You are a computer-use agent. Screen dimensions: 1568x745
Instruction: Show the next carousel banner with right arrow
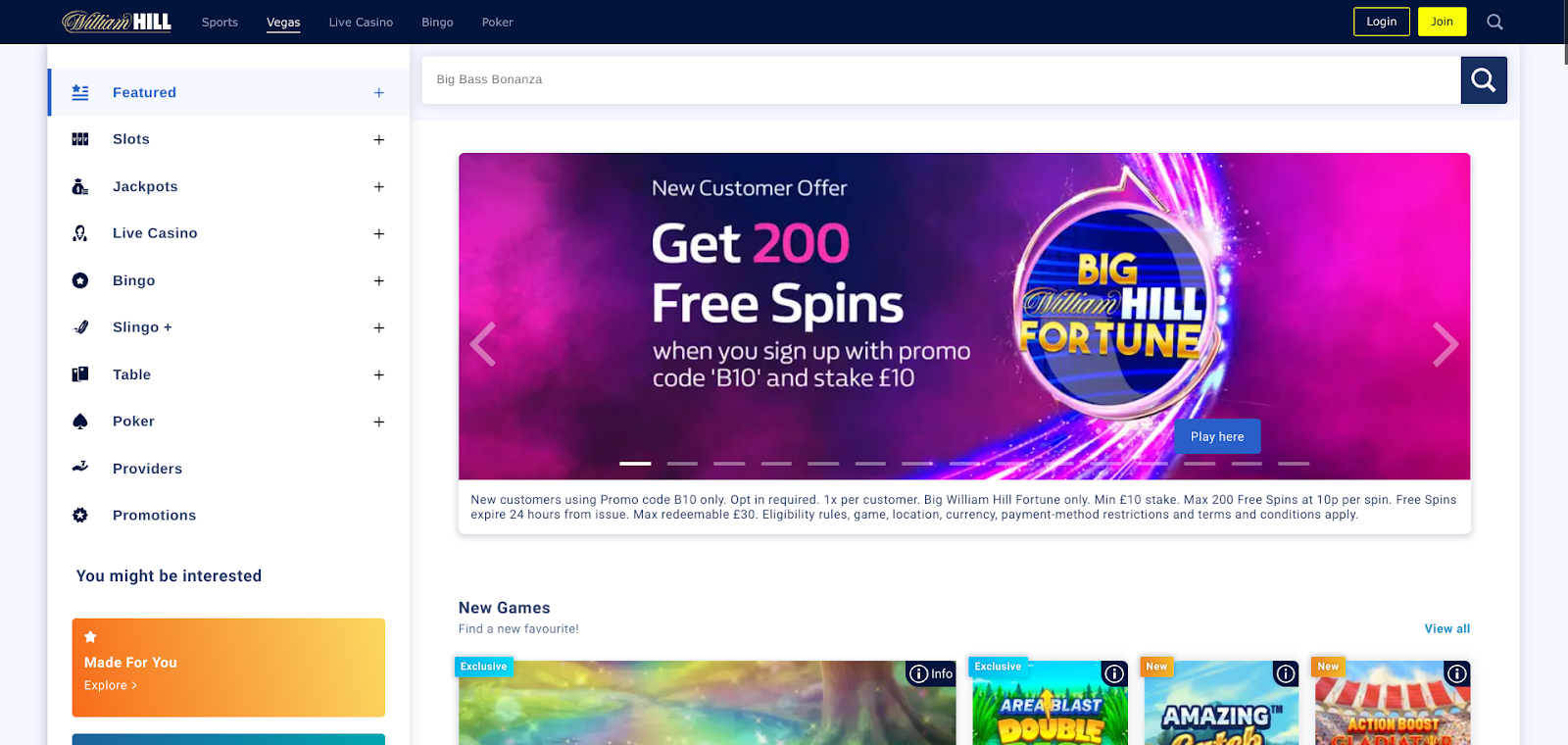(1445, 344)
